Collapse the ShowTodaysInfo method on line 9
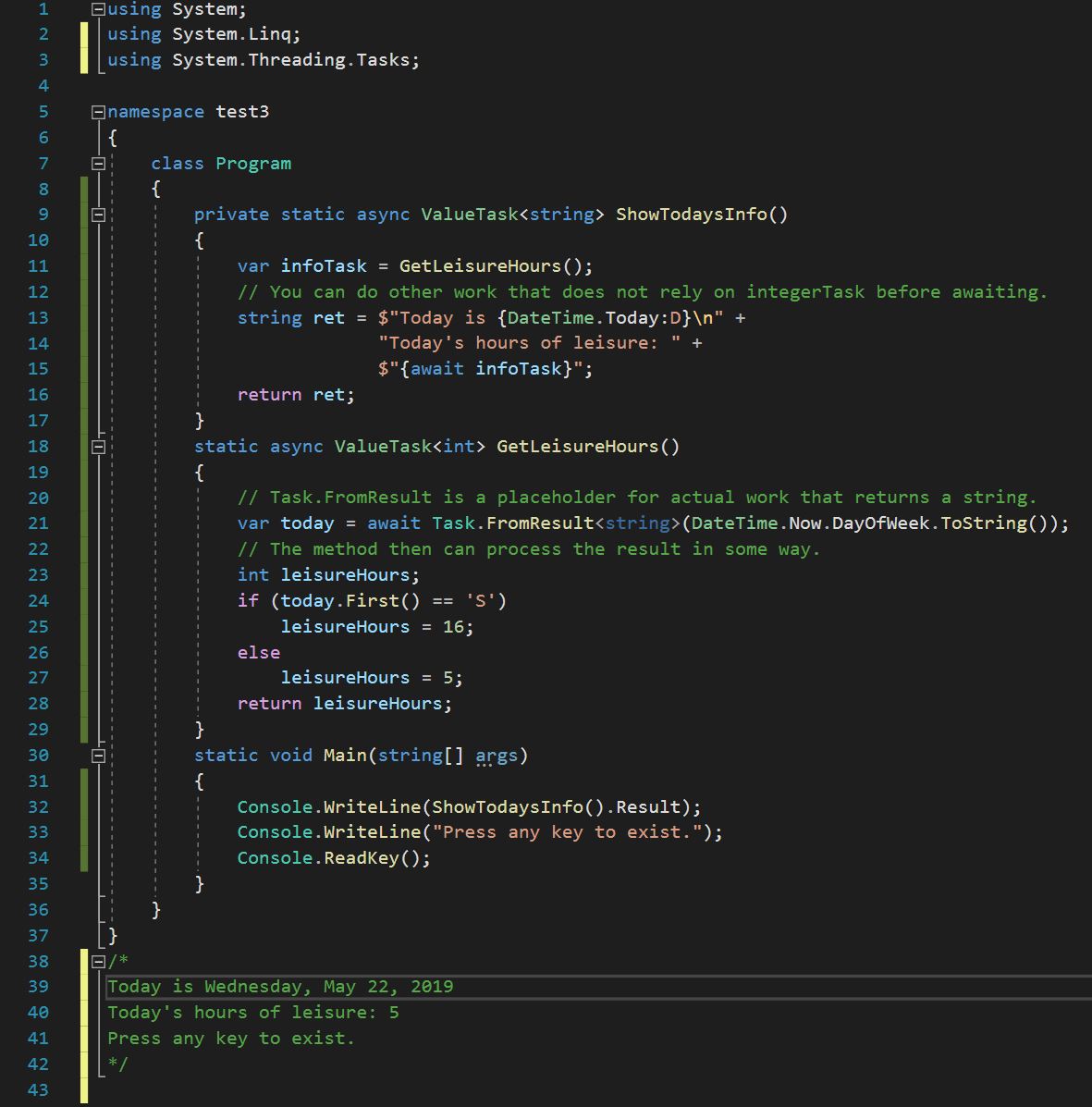This screenshot has width=1092, height=1107. tap(99, 215)
